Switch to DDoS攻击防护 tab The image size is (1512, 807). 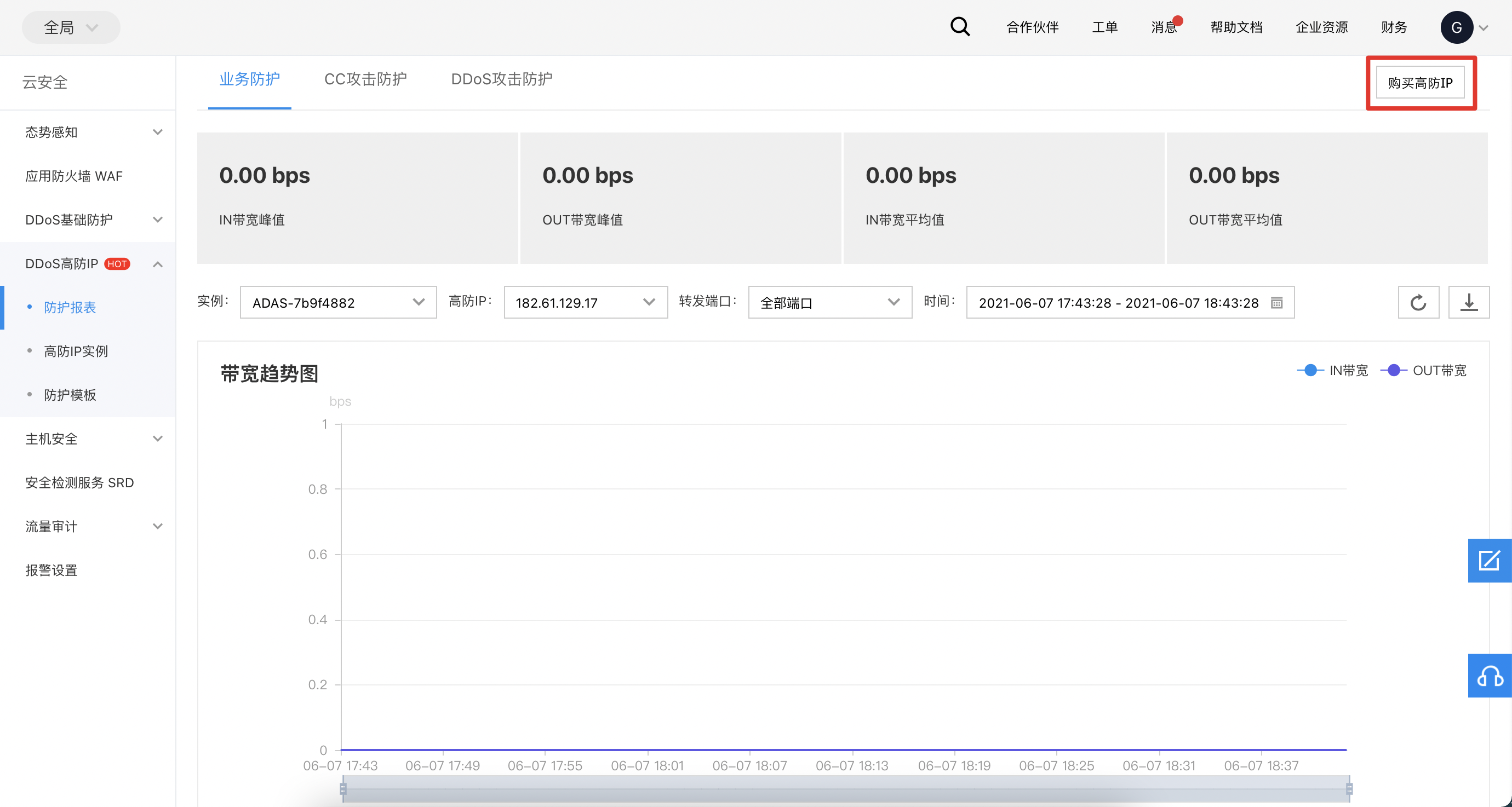click(x=501, y=79)
